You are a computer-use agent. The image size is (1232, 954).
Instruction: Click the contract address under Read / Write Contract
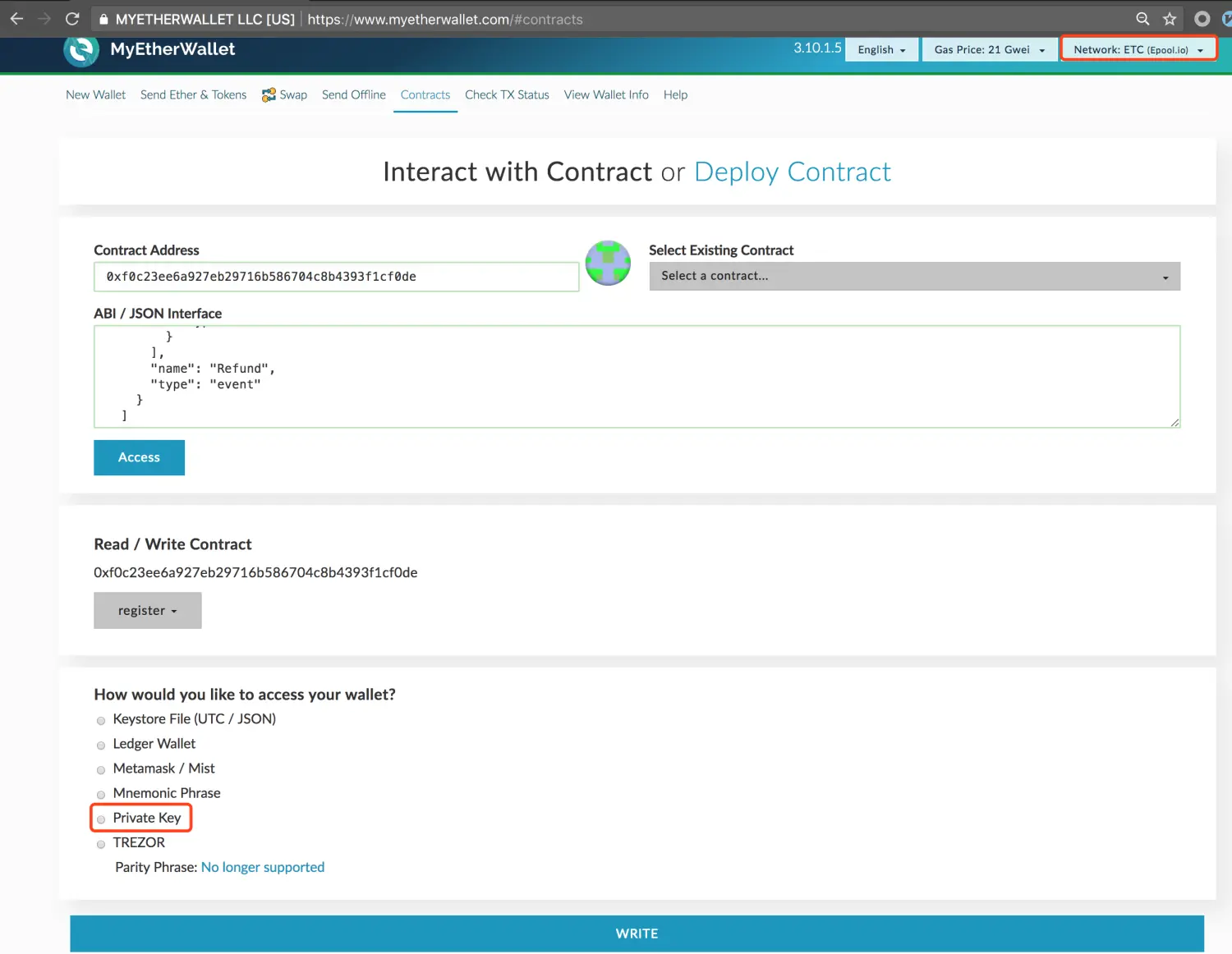pos(255,572)
